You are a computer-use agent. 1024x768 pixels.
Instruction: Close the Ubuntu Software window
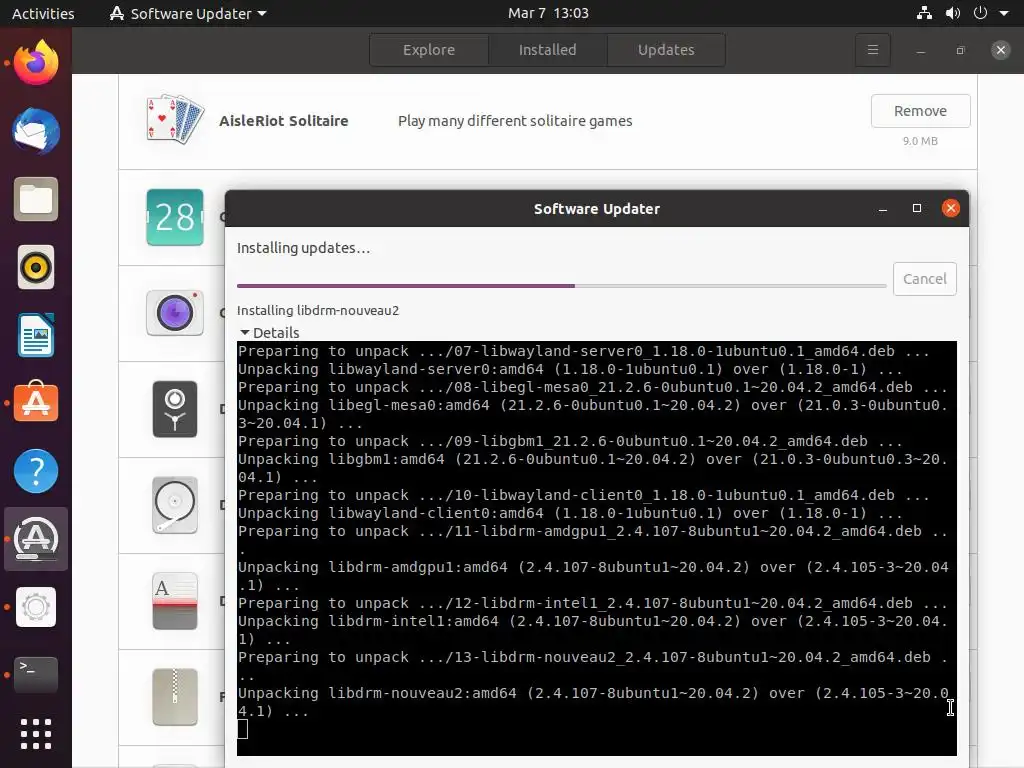click(x=1000, y=50)
